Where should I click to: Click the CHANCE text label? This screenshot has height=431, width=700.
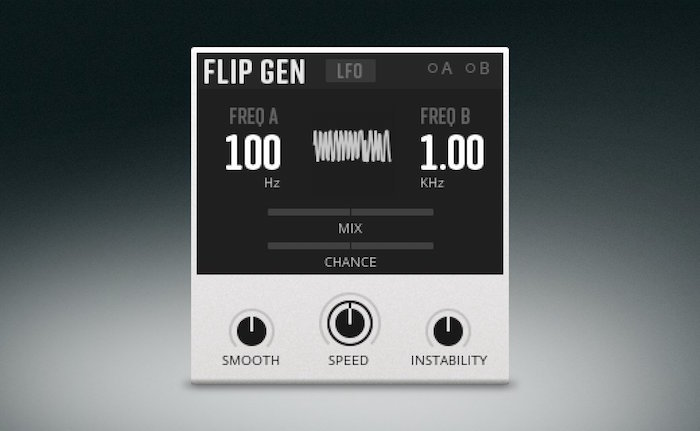coord(350,262)
